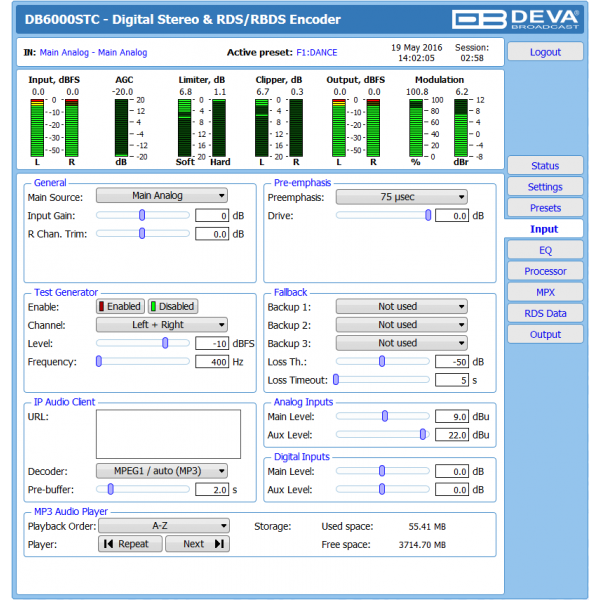
Task: Click the DEVA Broadcast logo
Action: (515, 19)
